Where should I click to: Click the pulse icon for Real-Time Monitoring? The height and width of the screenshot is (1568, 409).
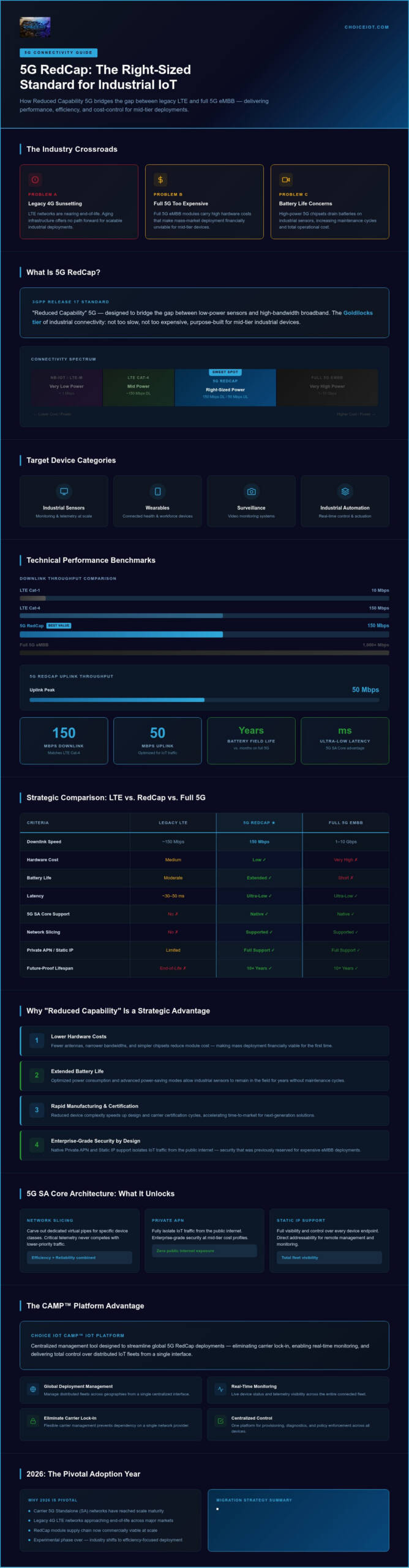click(x=220, y=1389)
